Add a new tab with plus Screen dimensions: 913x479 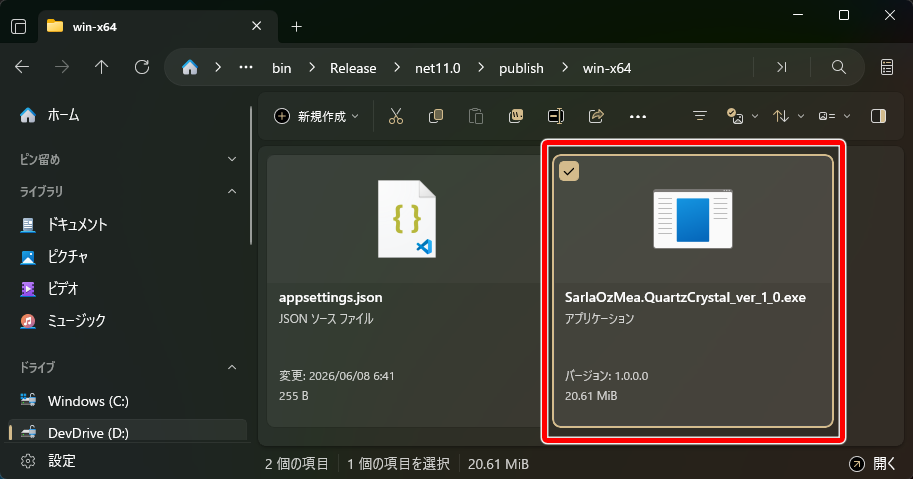coord(296,27)
